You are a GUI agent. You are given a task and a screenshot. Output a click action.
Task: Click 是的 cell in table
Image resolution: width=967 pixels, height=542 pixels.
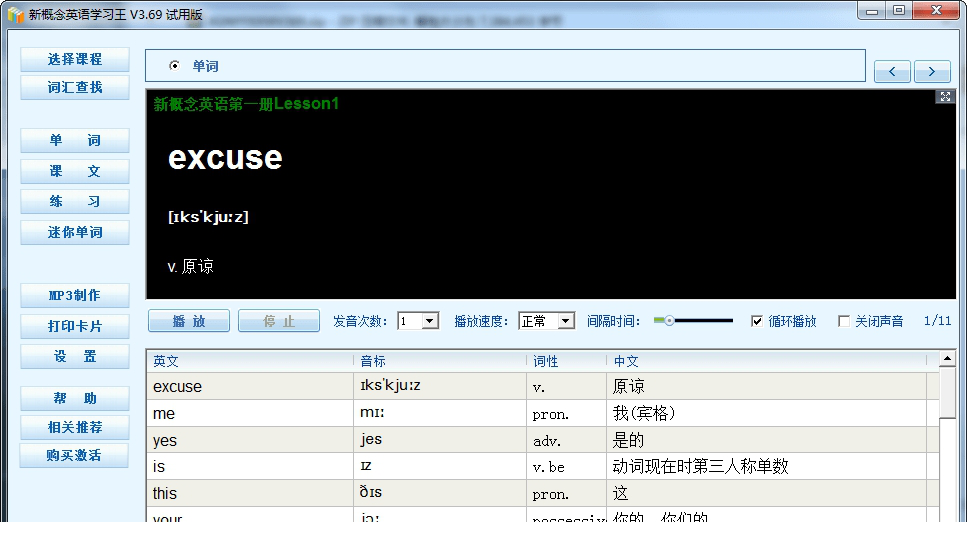point(767,440)
